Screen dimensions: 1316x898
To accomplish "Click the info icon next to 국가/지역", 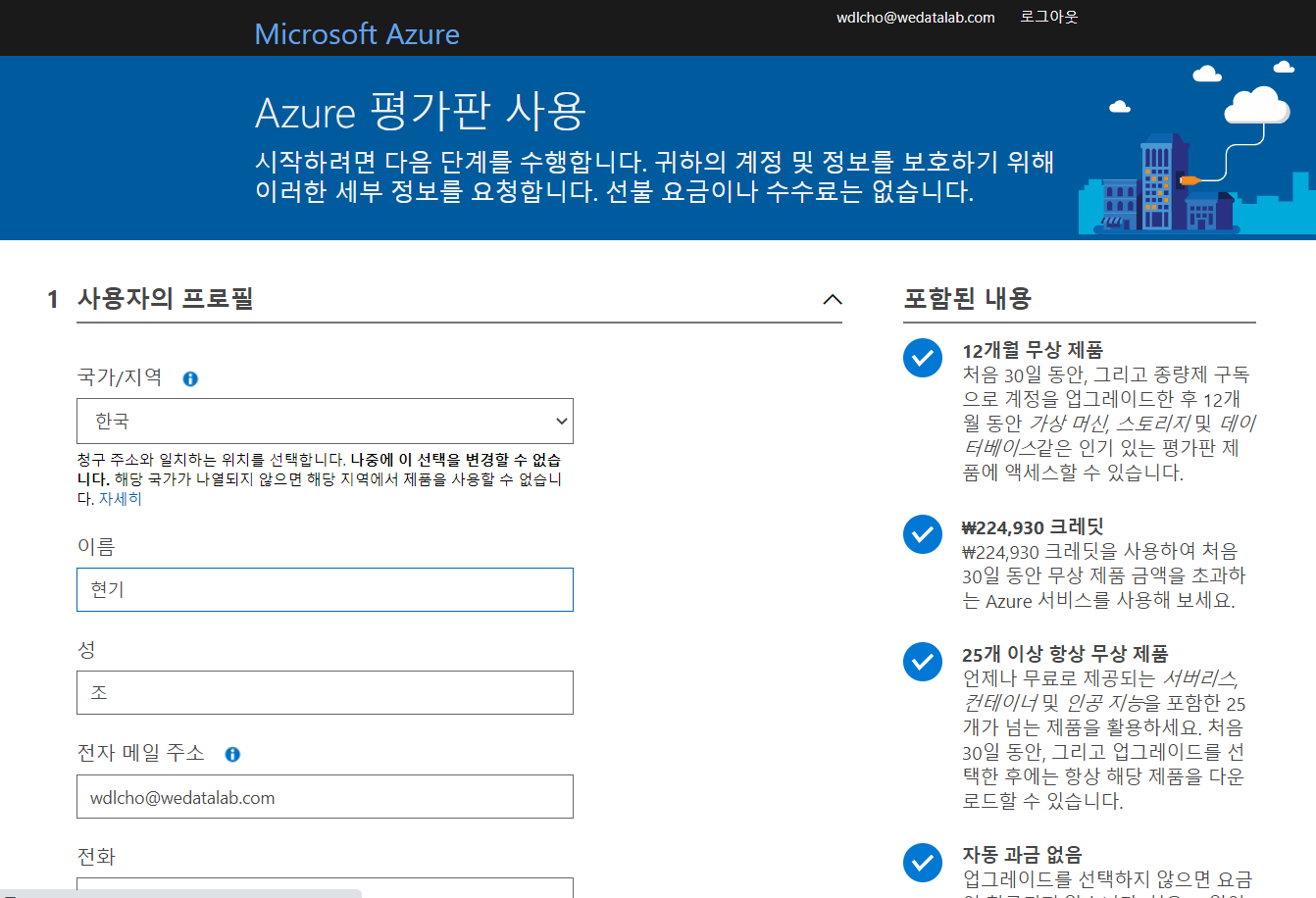I will (190, 378).
